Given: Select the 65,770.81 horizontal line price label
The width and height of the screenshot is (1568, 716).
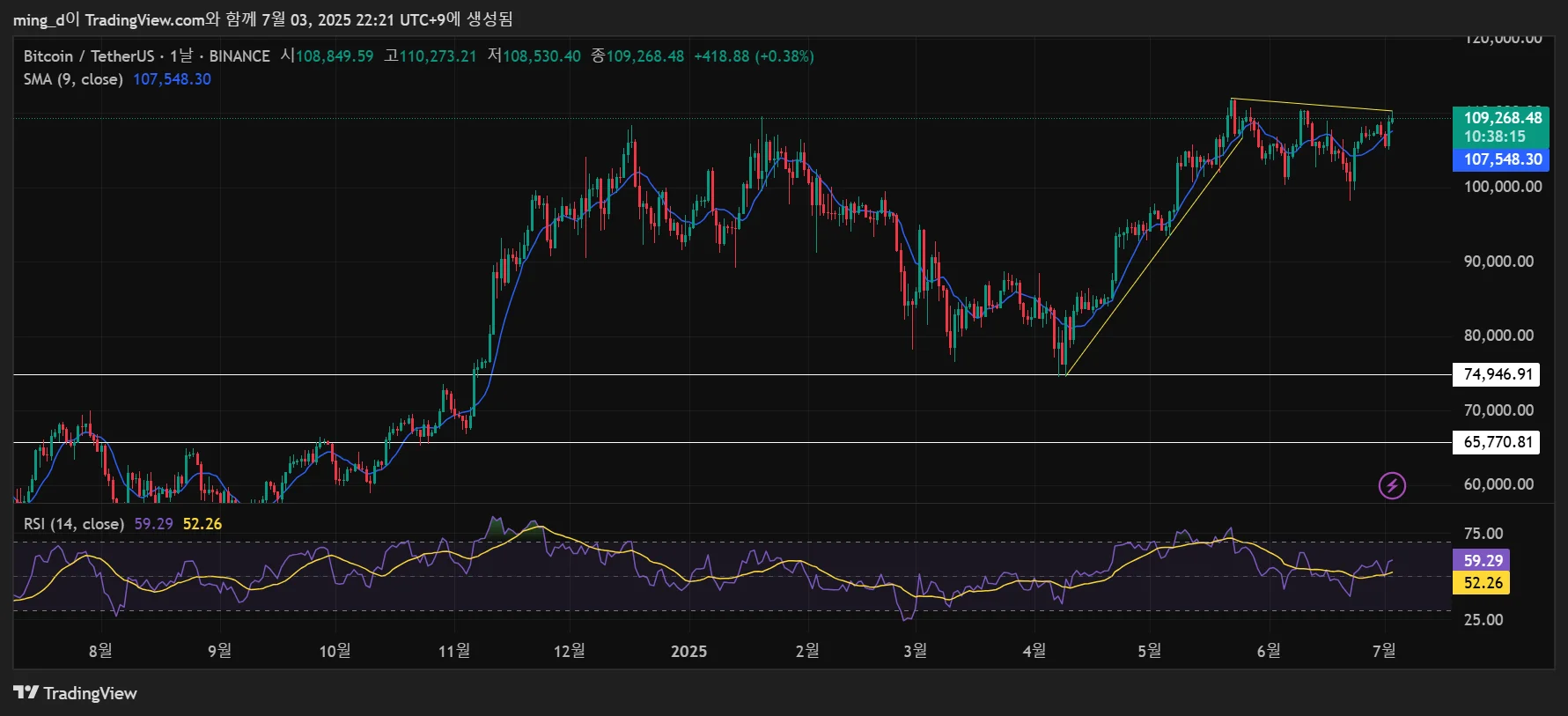Looking at the screenshot, I should pyautogui.click(x=1498, y=442).
